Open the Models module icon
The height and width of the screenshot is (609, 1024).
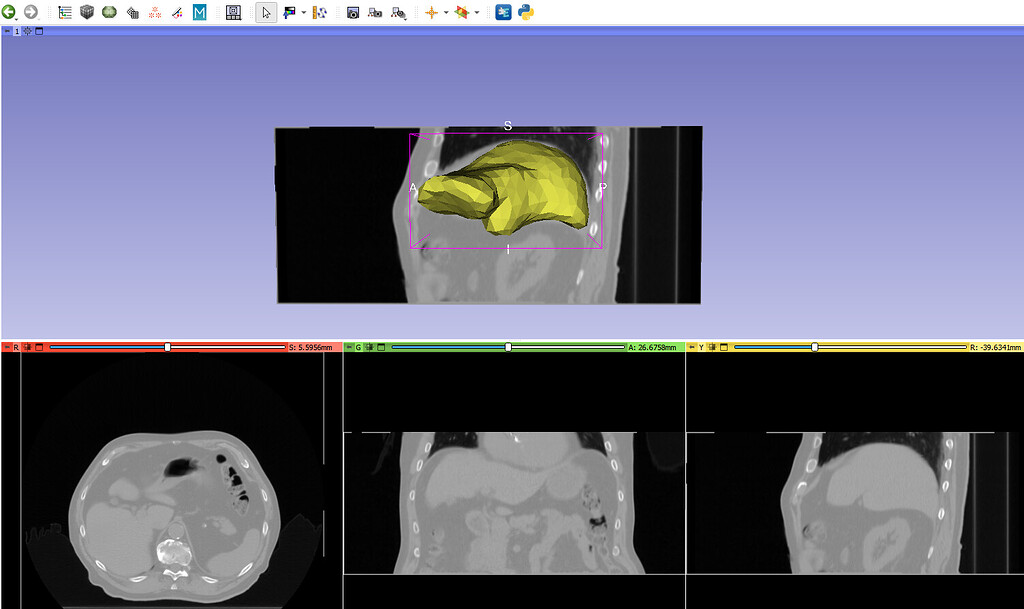pyautogui.click(x=109, y=13)
